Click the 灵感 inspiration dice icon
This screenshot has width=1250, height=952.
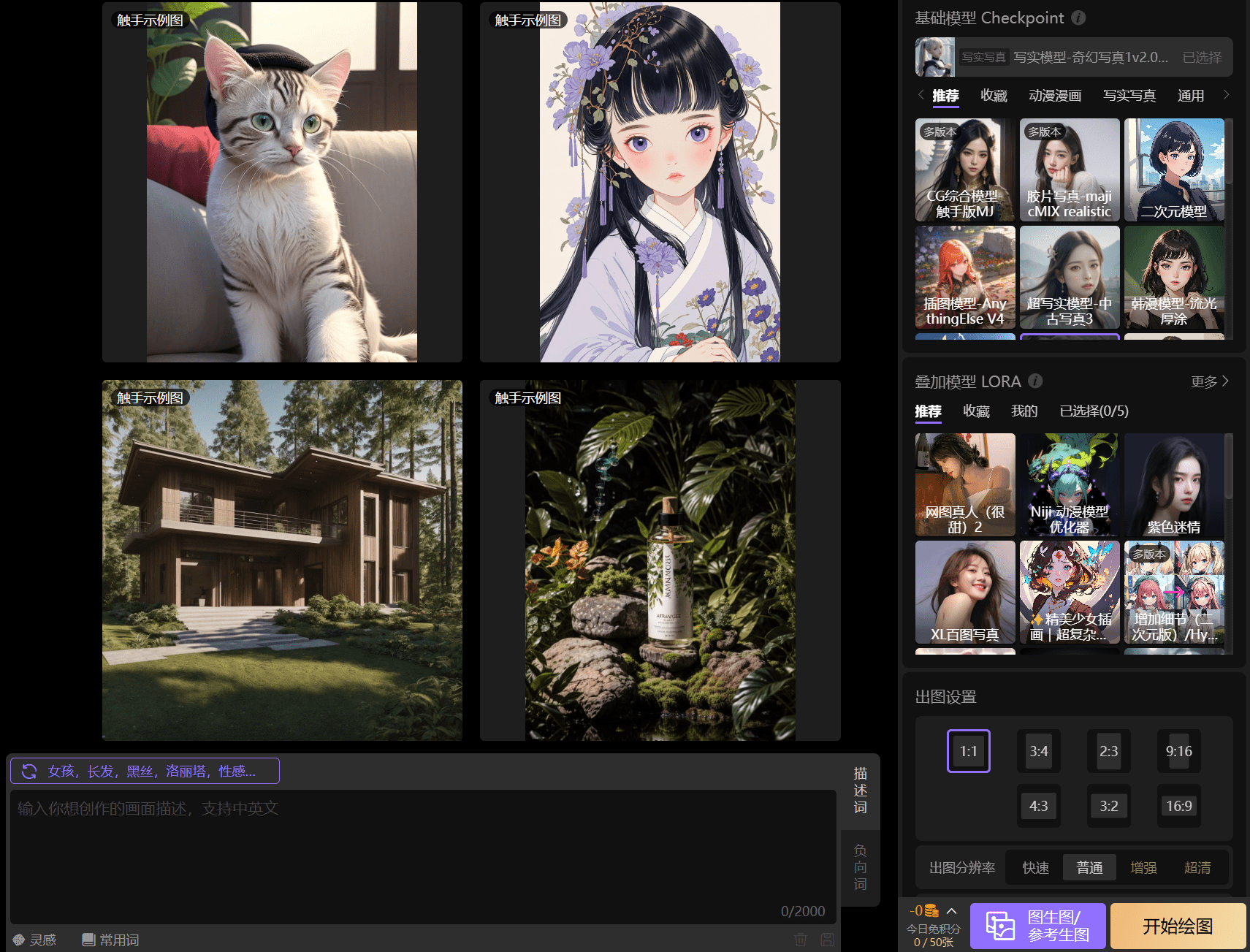[19, 940]
